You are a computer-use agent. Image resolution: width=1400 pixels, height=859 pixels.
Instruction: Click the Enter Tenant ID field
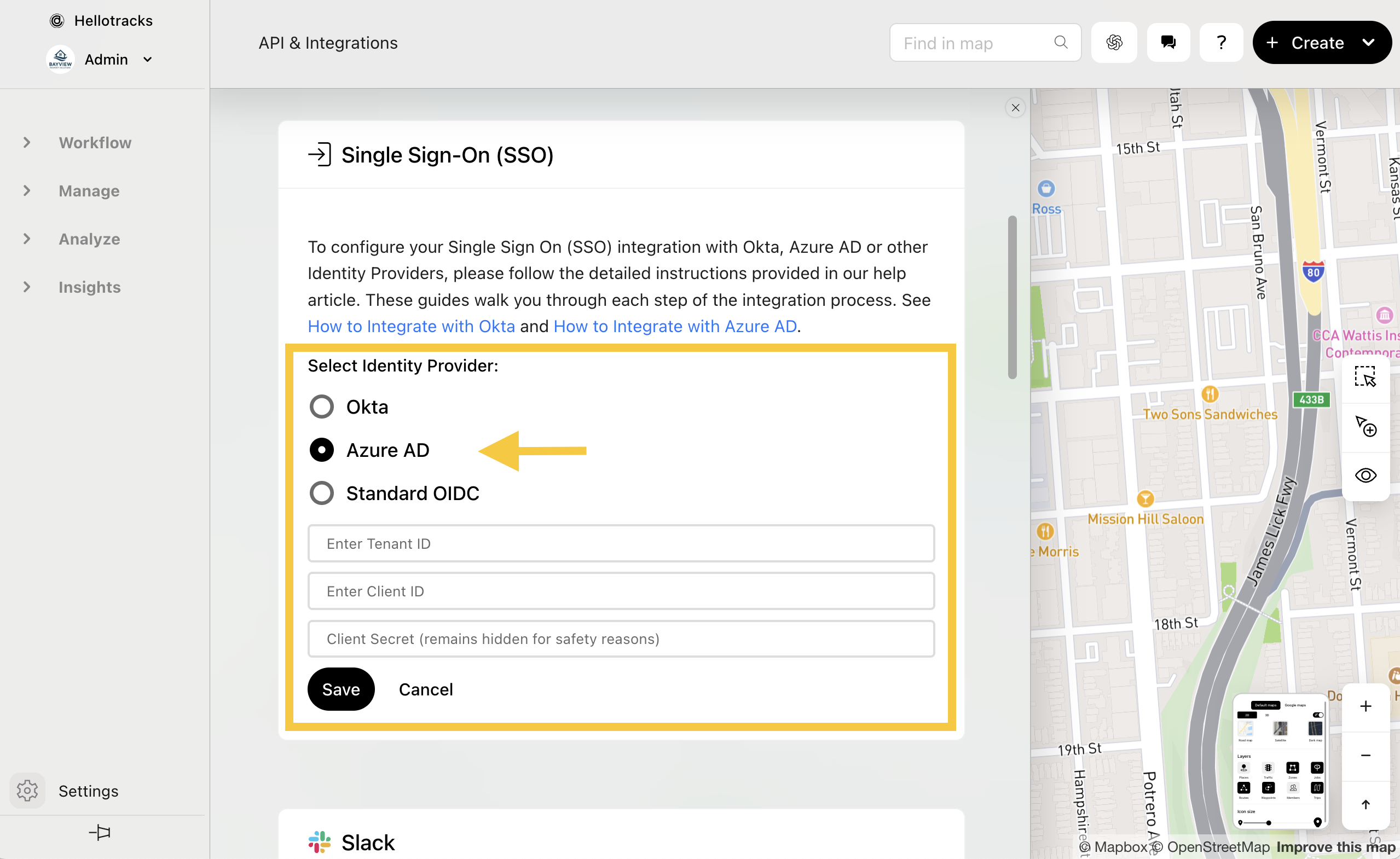621,544
